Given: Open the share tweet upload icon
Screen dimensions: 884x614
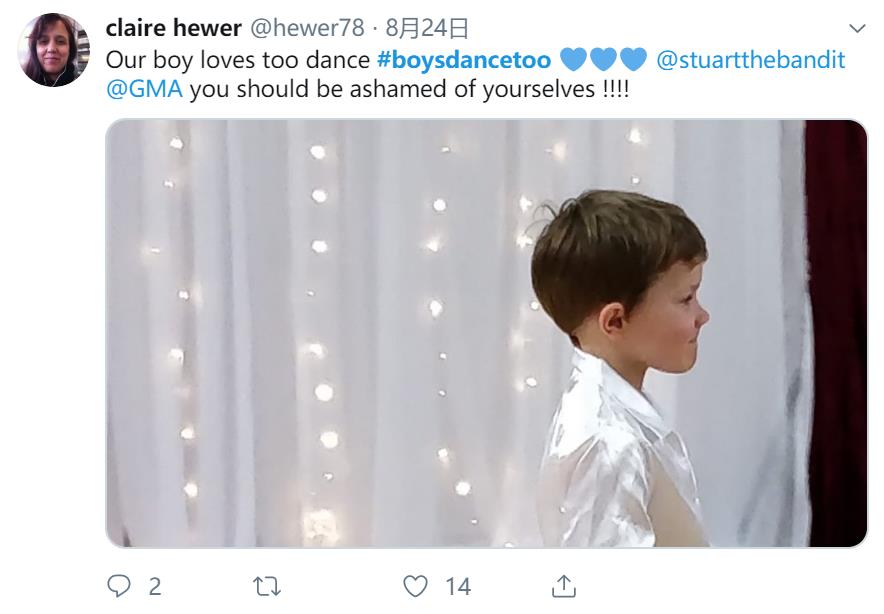Looking at the screenshot, I should tap(564, 586).
